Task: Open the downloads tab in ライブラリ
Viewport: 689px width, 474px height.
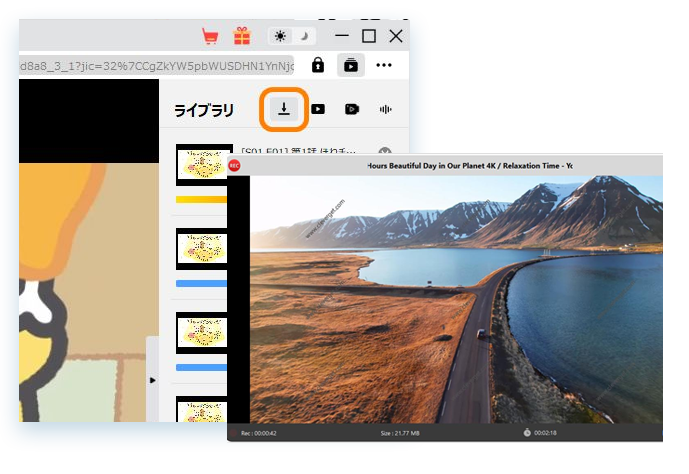Action: [x=284, y=109]
